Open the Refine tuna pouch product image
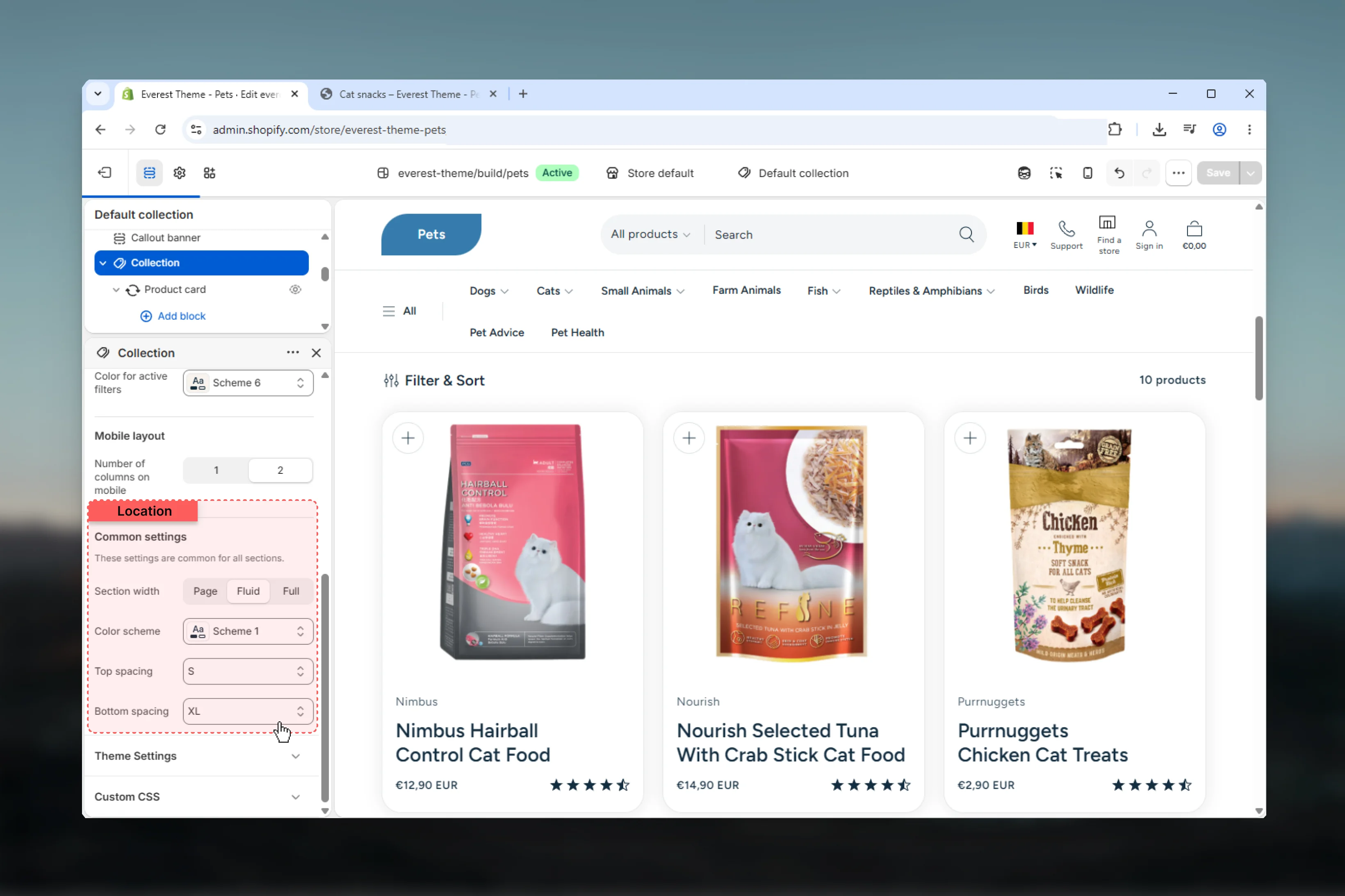The image size is (1345, 896). (792, 544)
